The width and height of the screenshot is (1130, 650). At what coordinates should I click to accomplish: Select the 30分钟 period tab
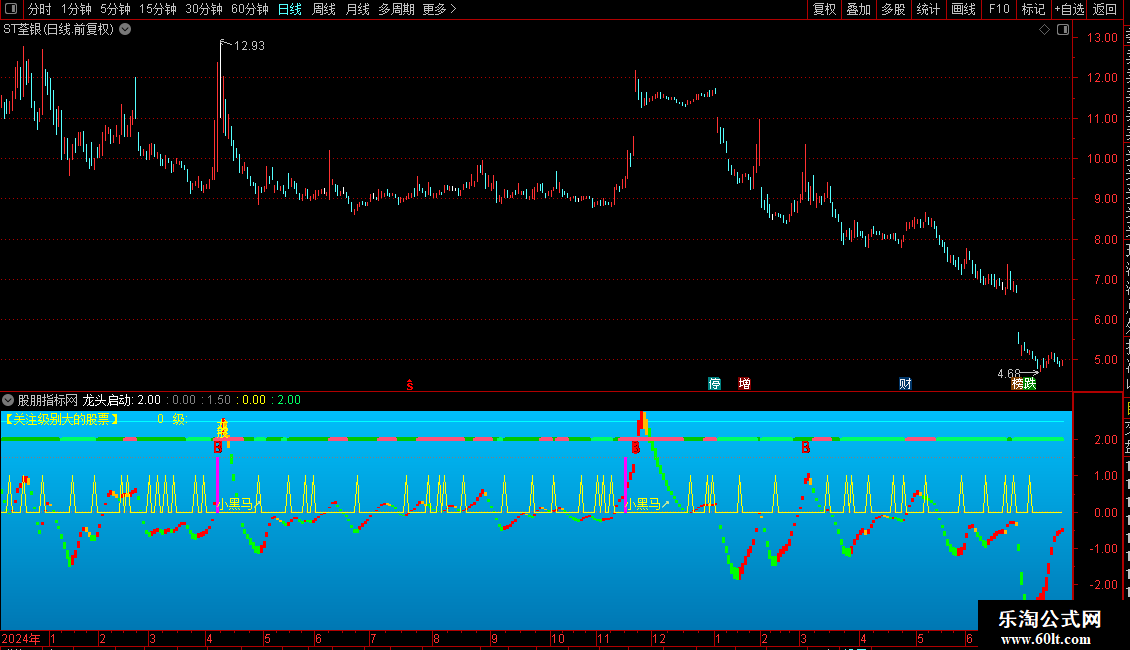(x=204, y=9)
